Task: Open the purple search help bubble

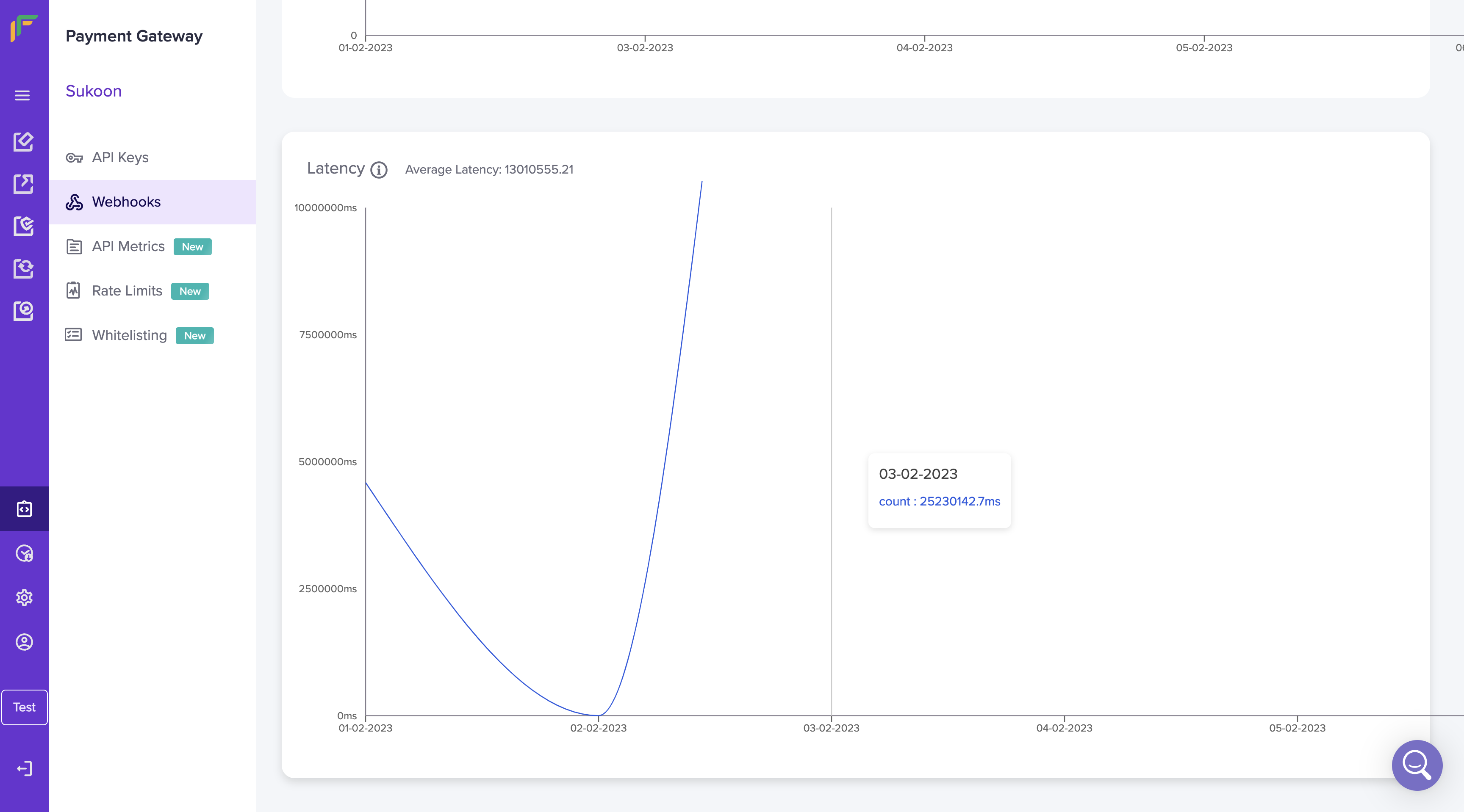Action: 1417,765
